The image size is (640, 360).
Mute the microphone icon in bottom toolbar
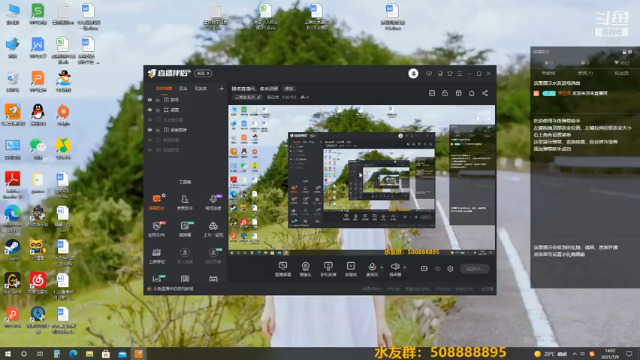372,267
